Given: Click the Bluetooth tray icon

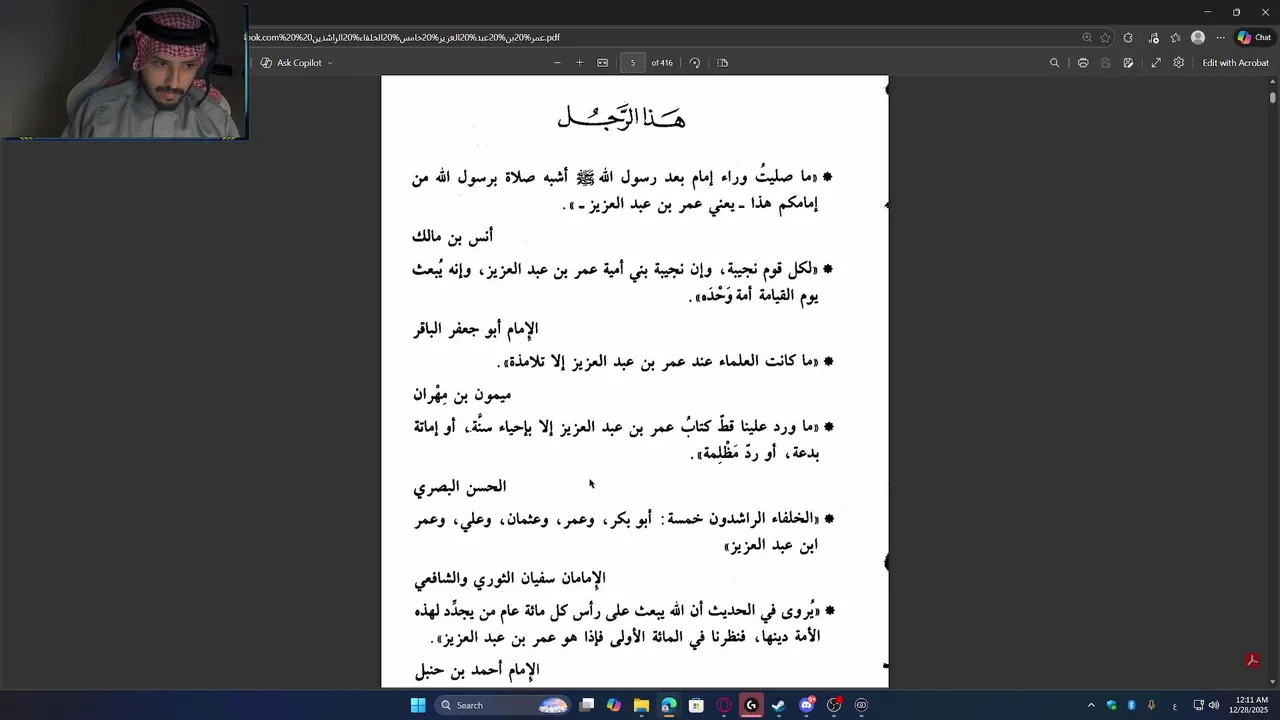Looking at the screenshot, I should [x=1131, y=705].
